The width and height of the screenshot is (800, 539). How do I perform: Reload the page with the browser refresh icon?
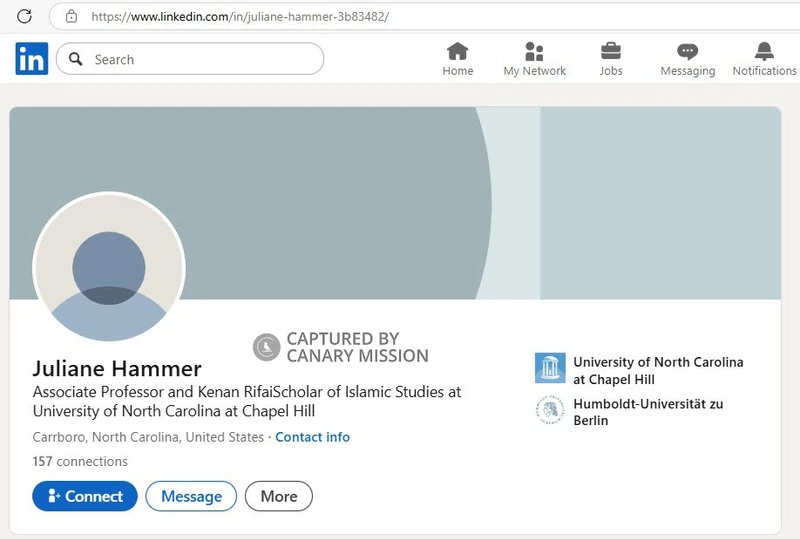[x=24, y=16]
